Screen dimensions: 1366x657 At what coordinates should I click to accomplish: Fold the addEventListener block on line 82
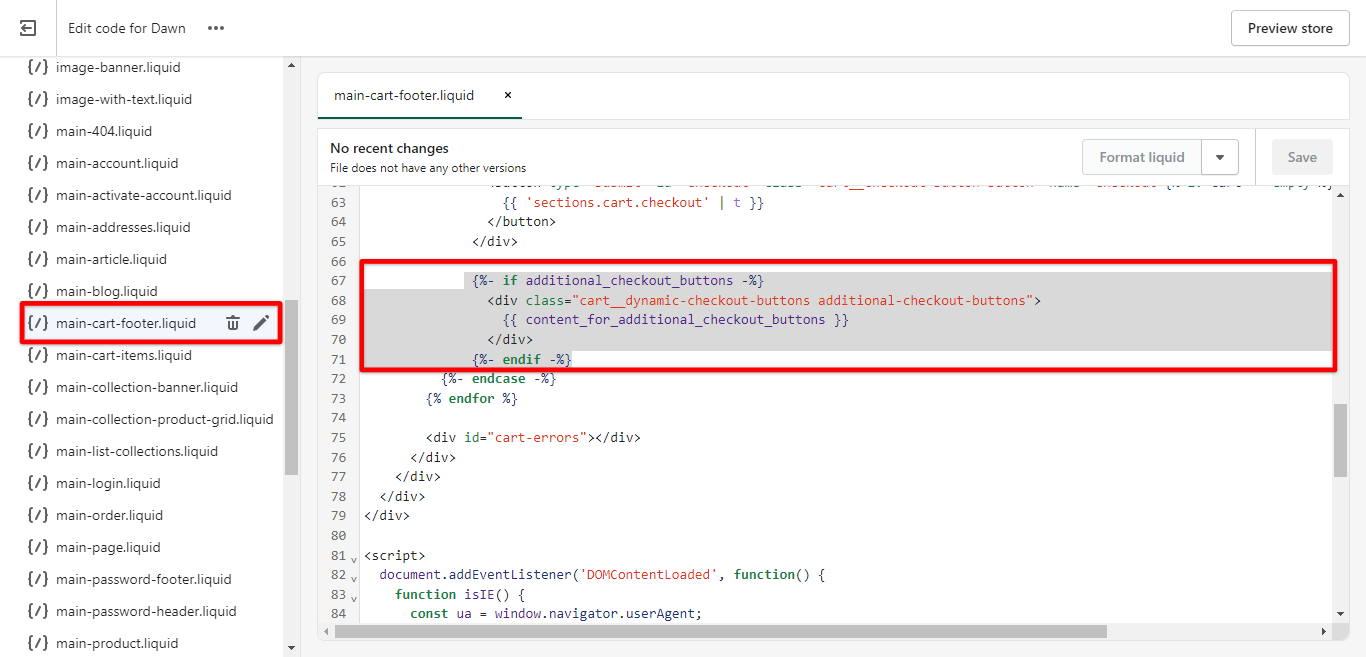pos(354,577)
